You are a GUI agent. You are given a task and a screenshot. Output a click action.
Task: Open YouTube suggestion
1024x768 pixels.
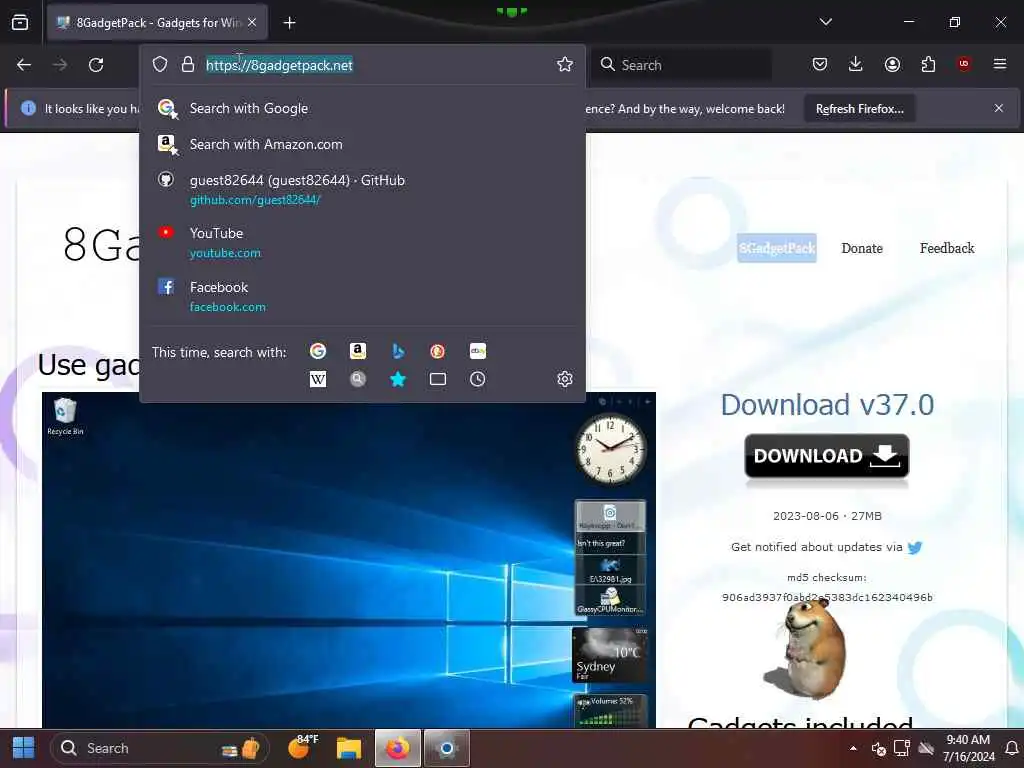pos(362,242)
